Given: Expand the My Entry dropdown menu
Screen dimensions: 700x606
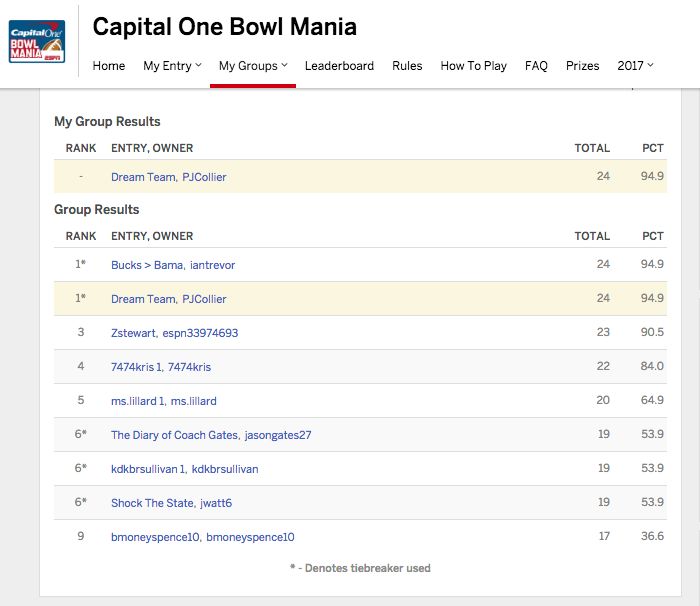Looking at the screenshot, I should click(x=172, y=66).
